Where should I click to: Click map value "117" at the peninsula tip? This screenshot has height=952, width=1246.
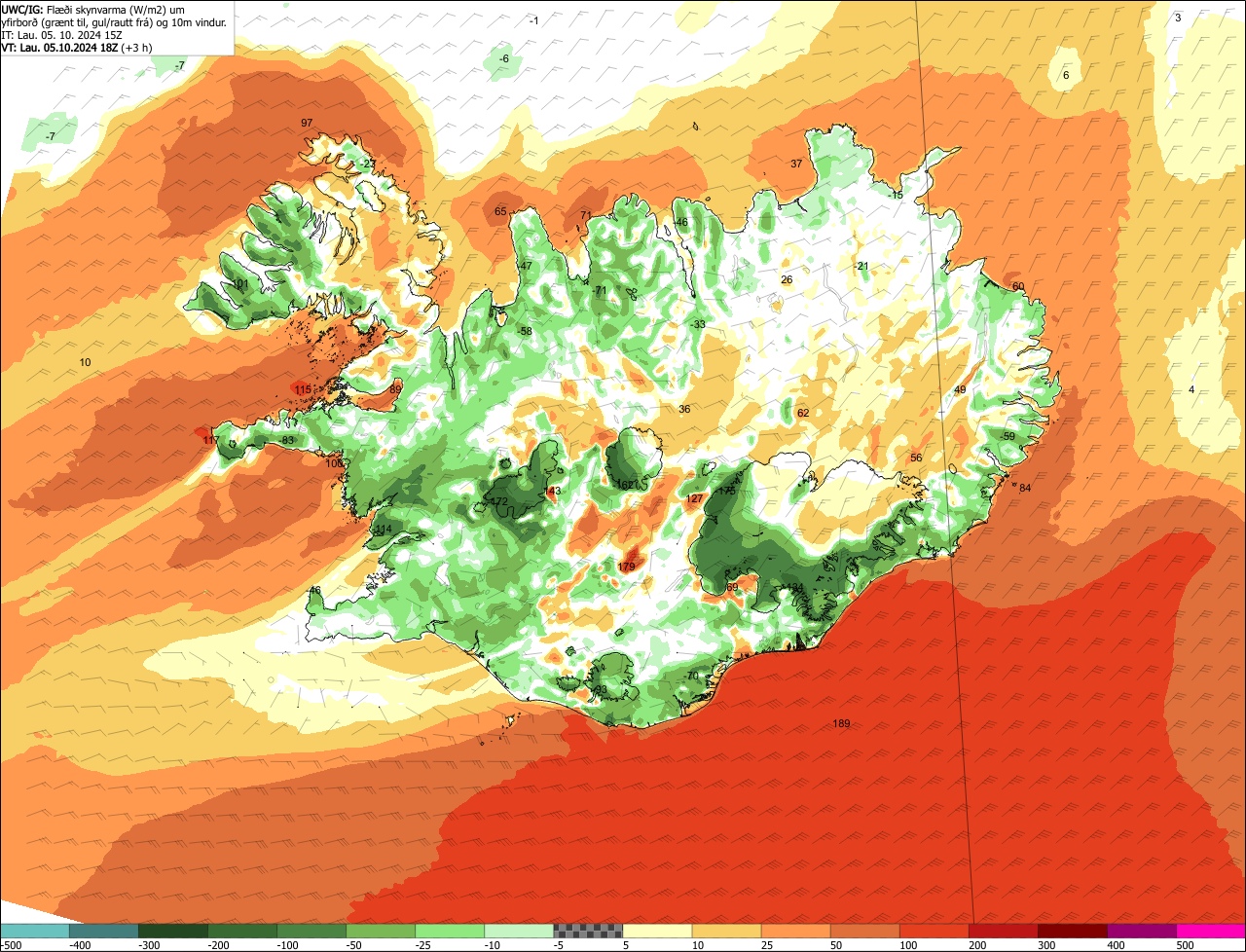click(x=211, y=440)
